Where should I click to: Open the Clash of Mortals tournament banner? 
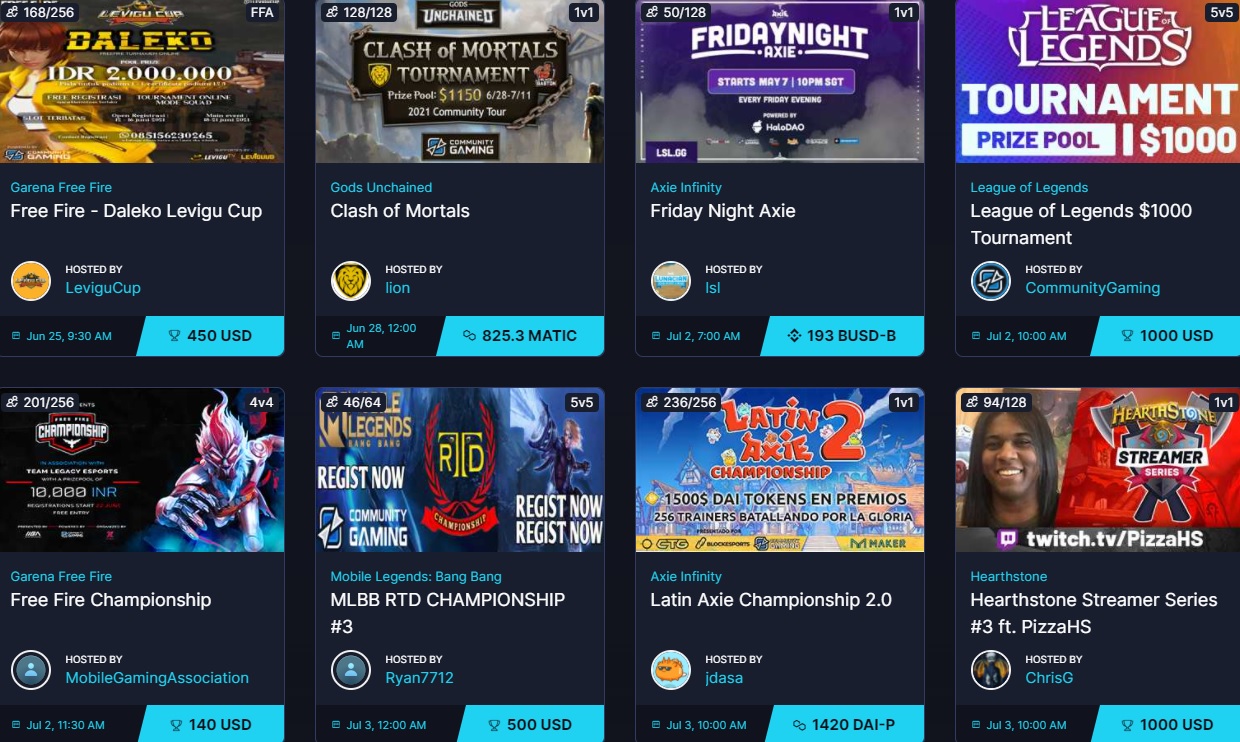460,81
